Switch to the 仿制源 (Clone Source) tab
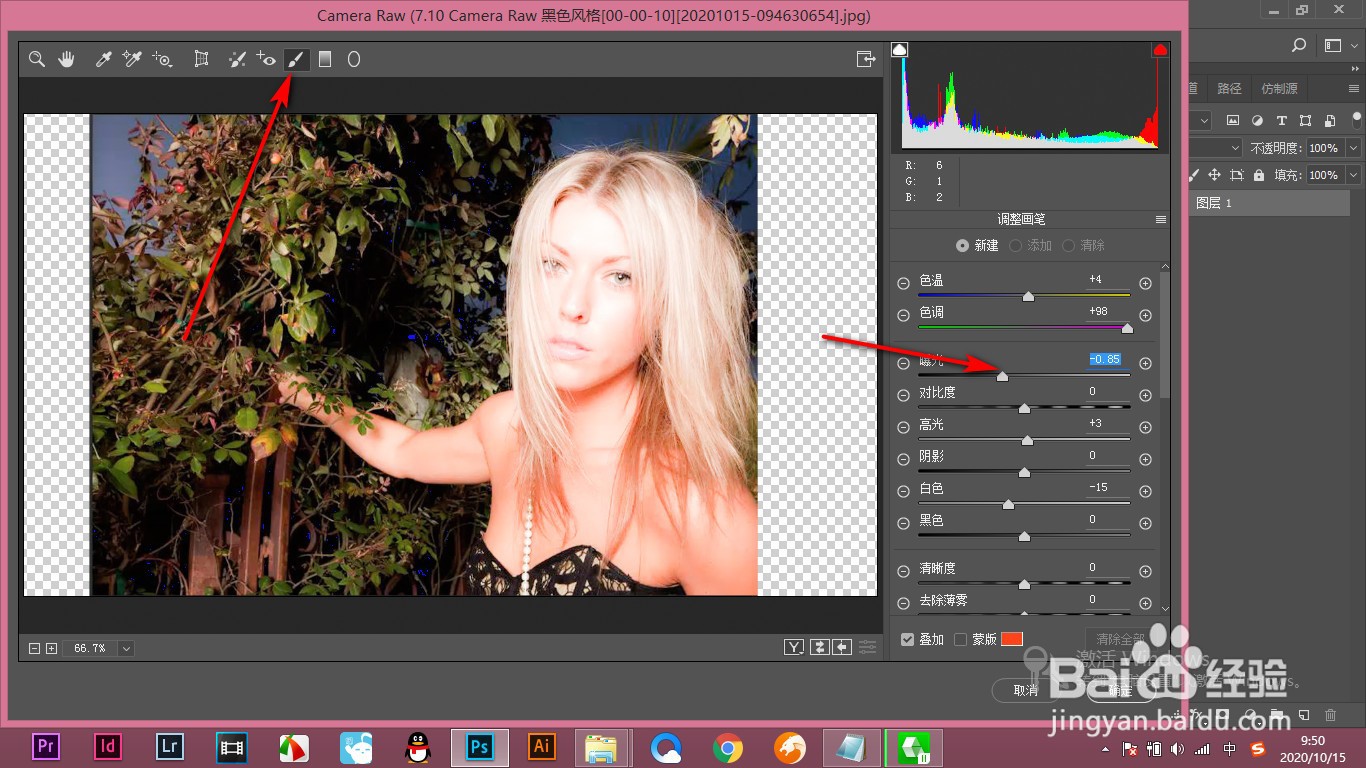Screen dimensions: 1366x768 (1279, 88)
